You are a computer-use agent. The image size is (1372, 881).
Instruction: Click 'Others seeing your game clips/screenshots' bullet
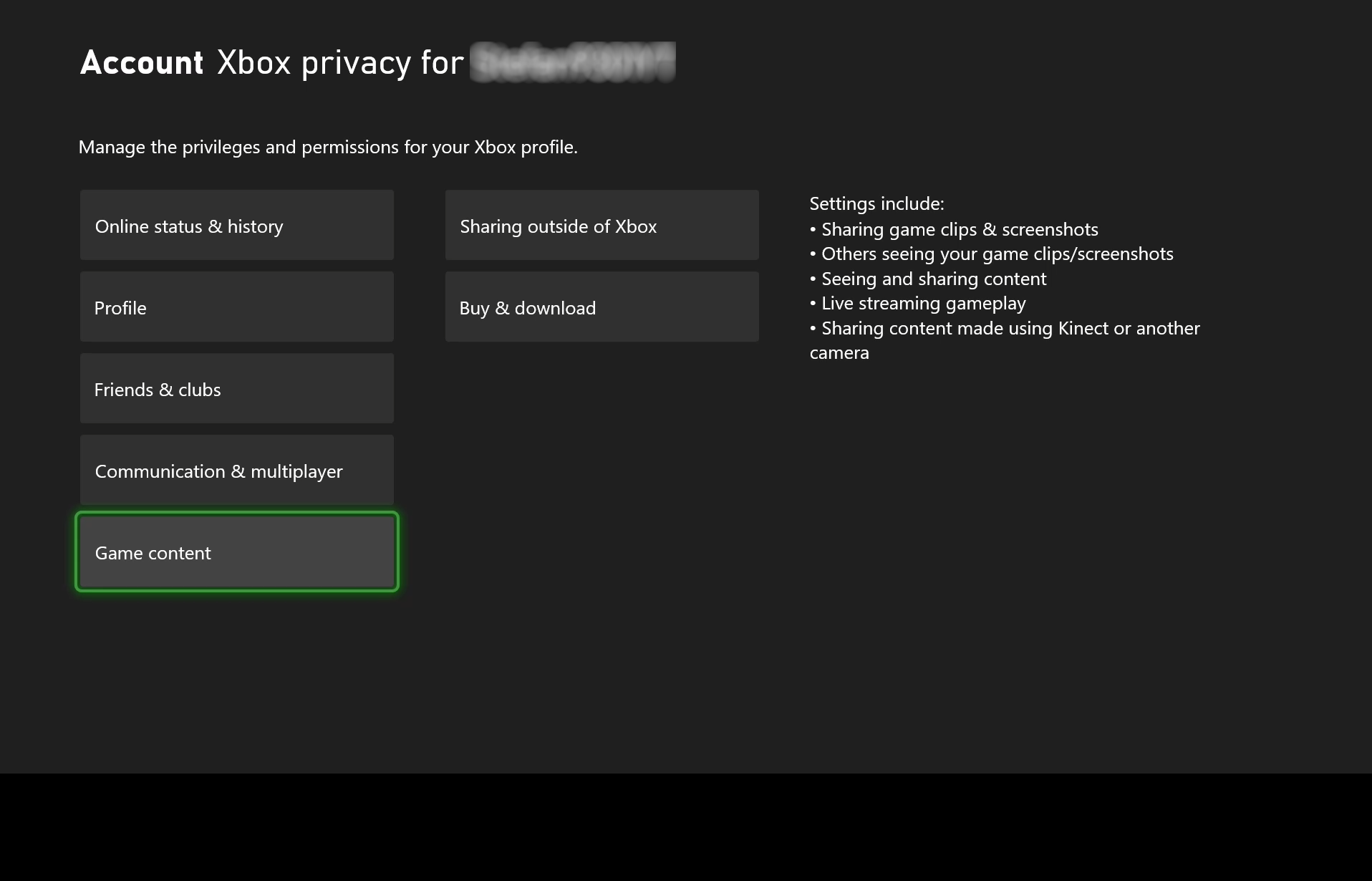point(992,254)
